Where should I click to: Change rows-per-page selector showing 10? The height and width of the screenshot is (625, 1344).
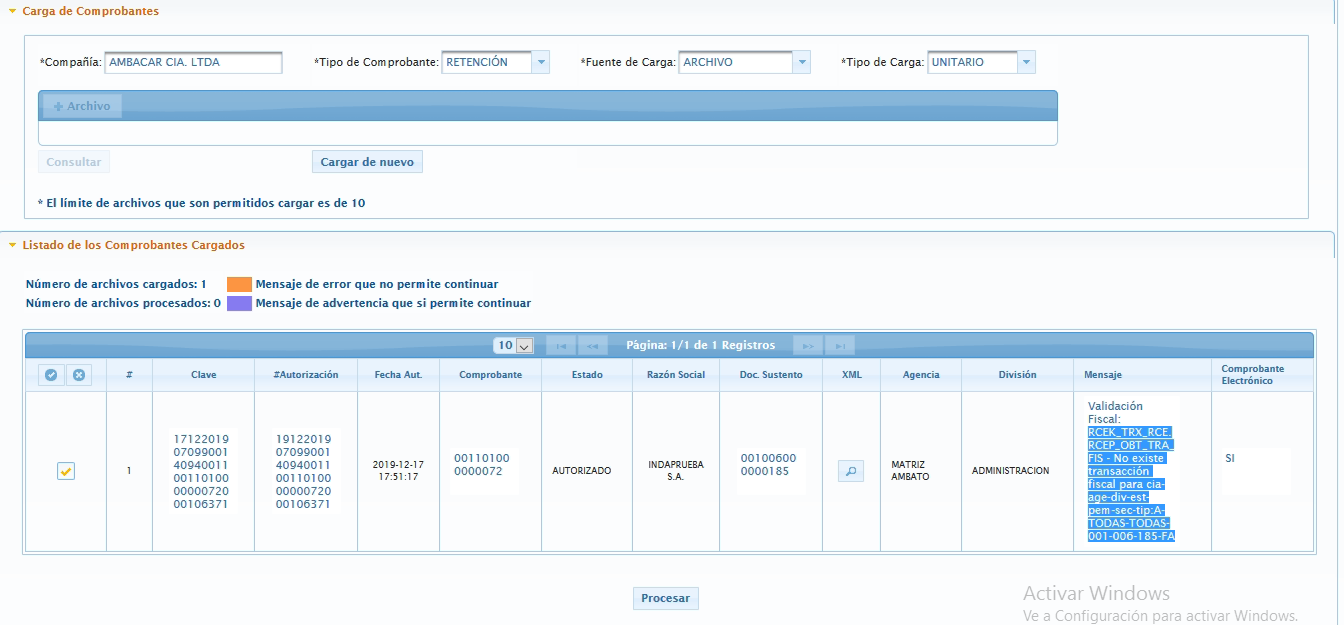[514, 346]
